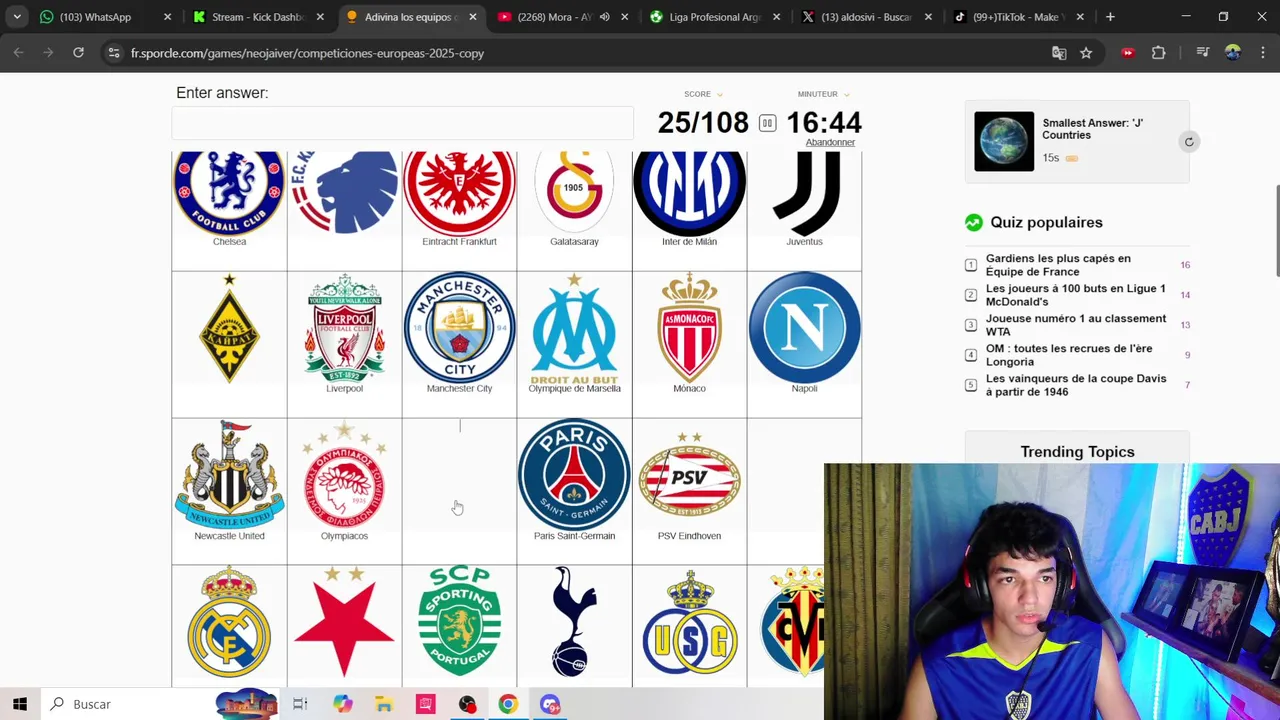Open the media controls icon
Image resolution: width=1280 pixels, height=720 pixels.
coord(1203,53)
